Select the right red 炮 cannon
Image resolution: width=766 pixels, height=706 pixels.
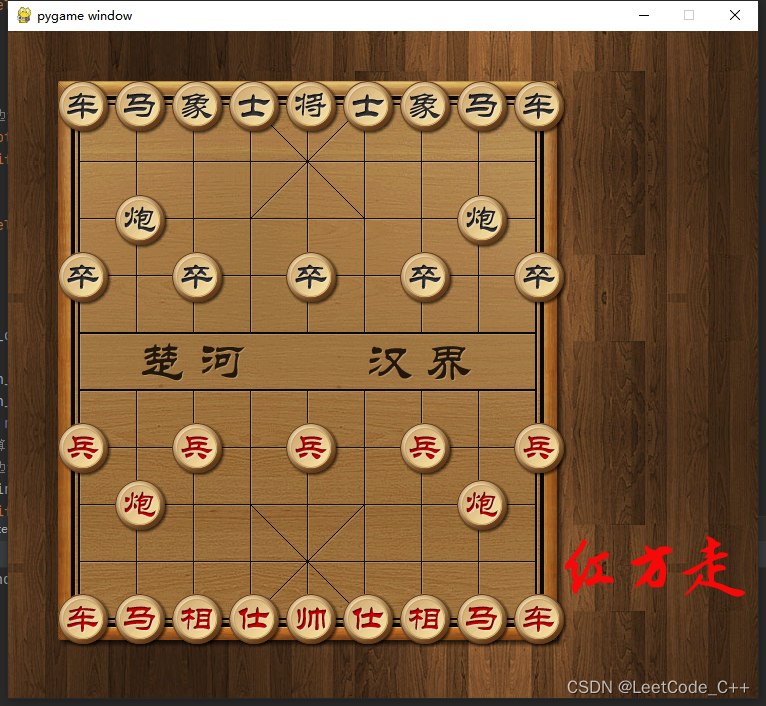tap(482, 505)
